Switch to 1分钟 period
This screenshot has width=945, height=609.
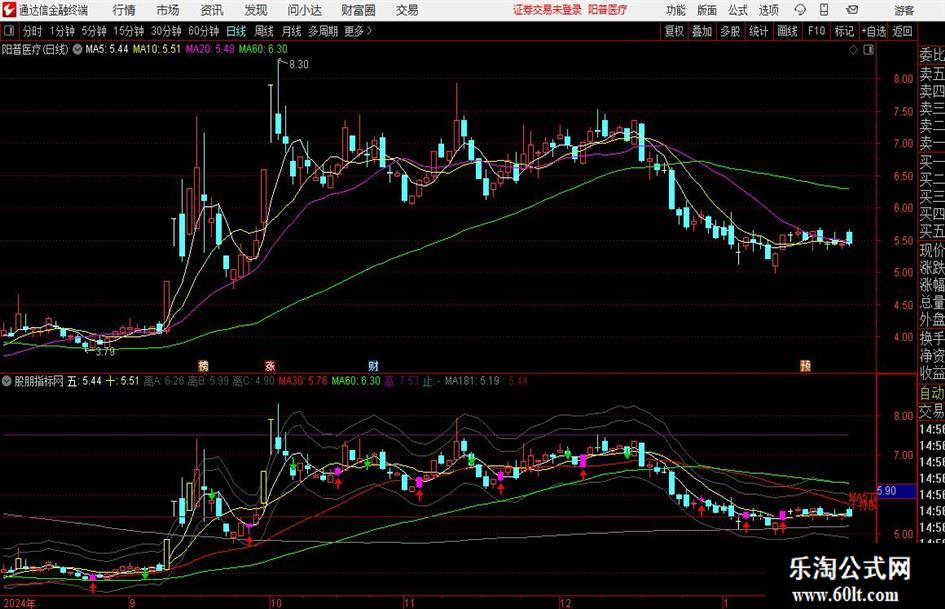point(61,31)
